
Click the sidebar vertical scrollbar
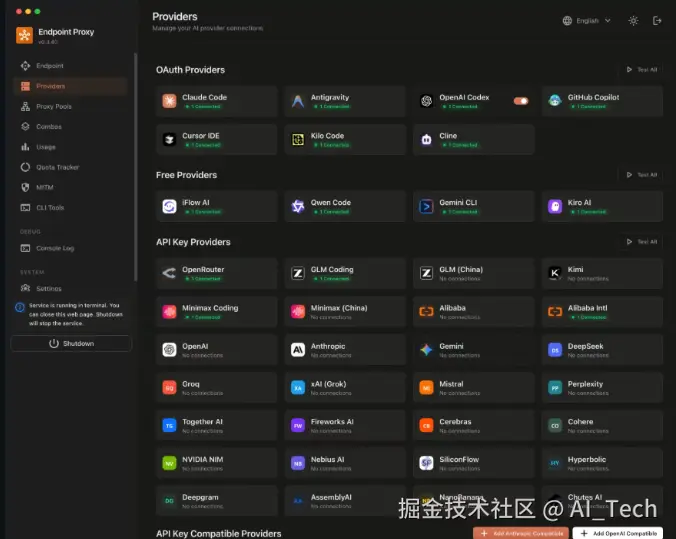pos(135,167)
